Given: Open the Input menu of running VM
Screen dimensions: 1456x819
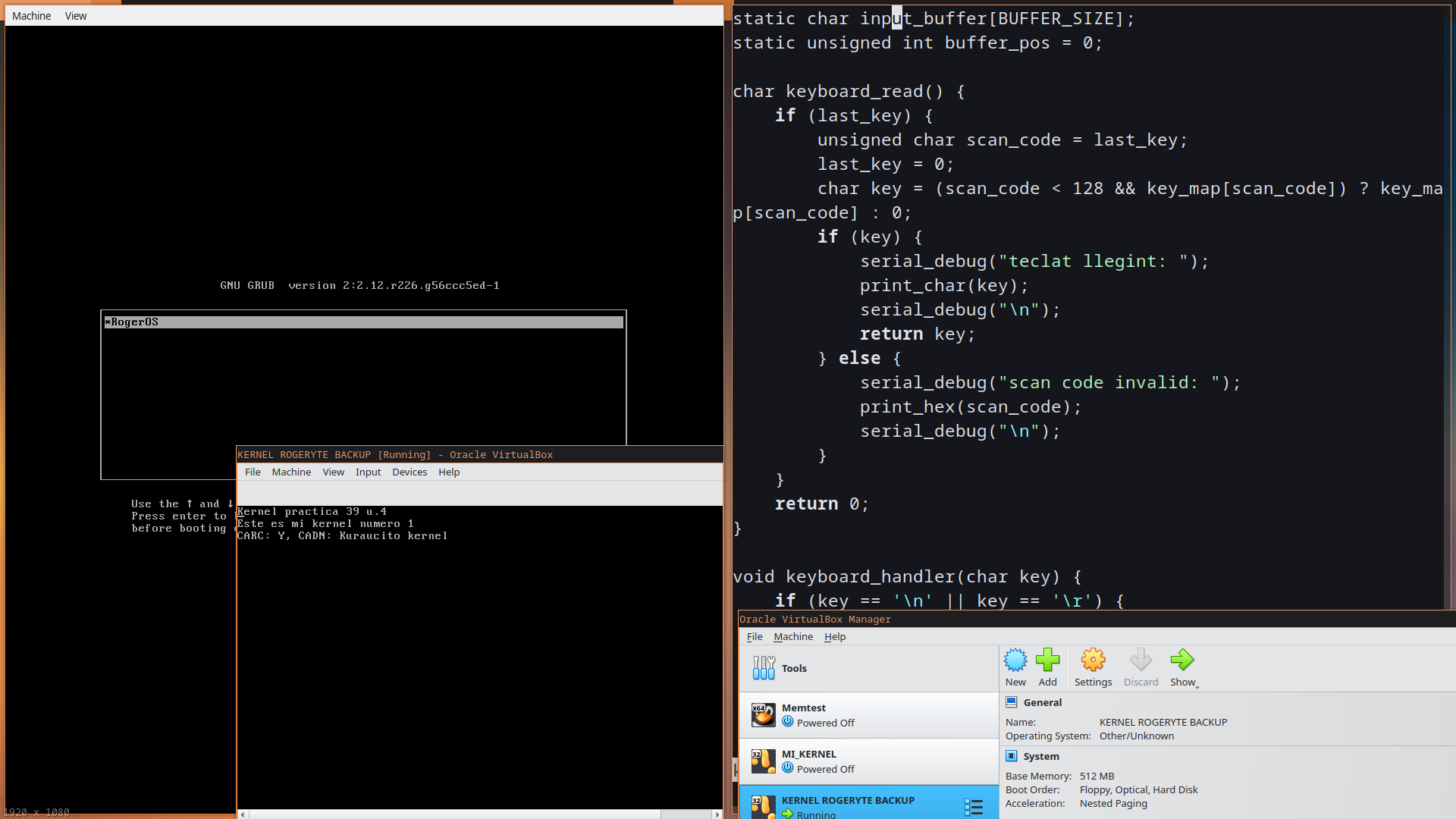Looking at the screenshot, I should point(368,472).
